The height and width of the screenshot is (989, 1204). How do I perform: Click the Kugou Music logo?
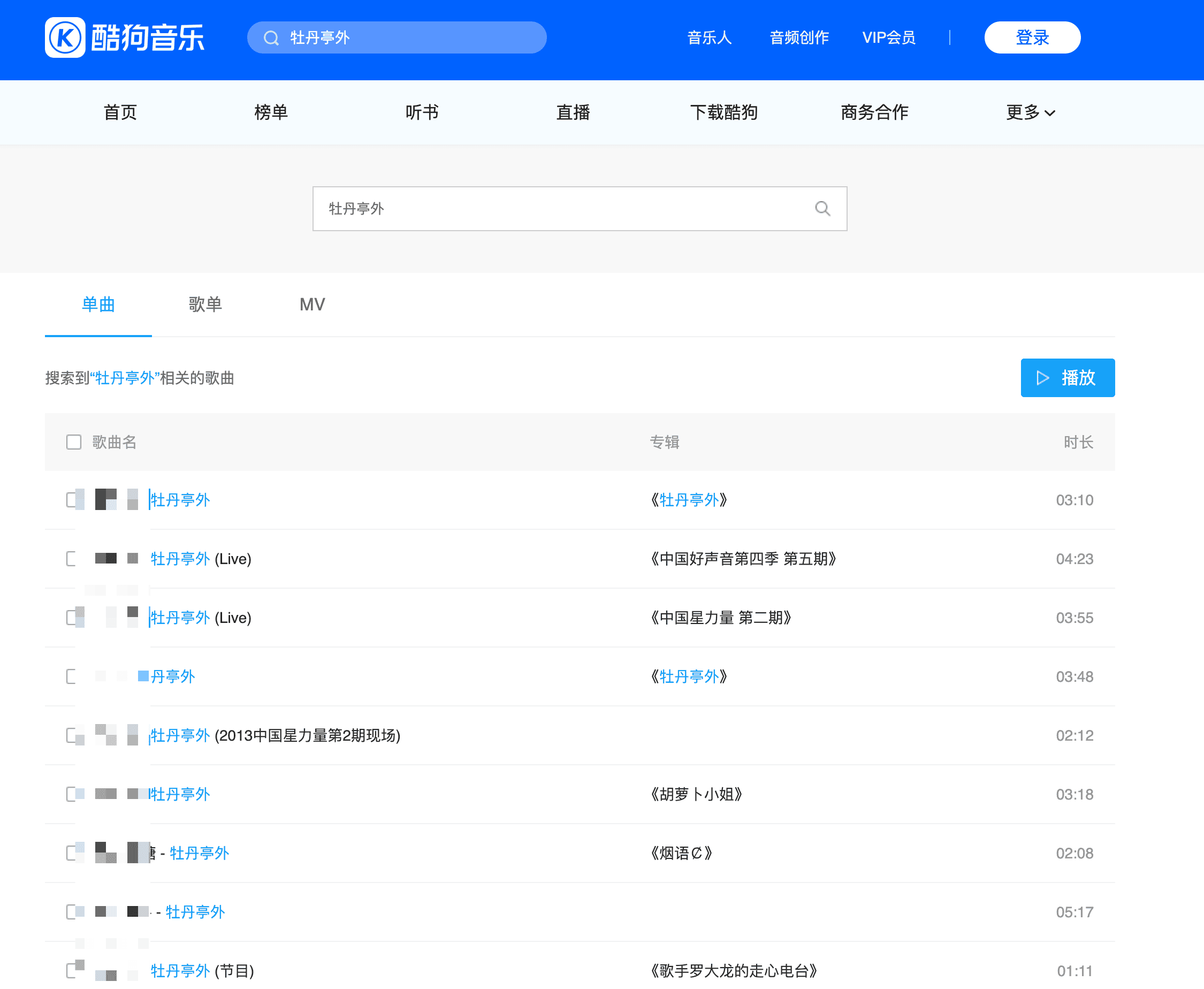click(x=125, y=37)
